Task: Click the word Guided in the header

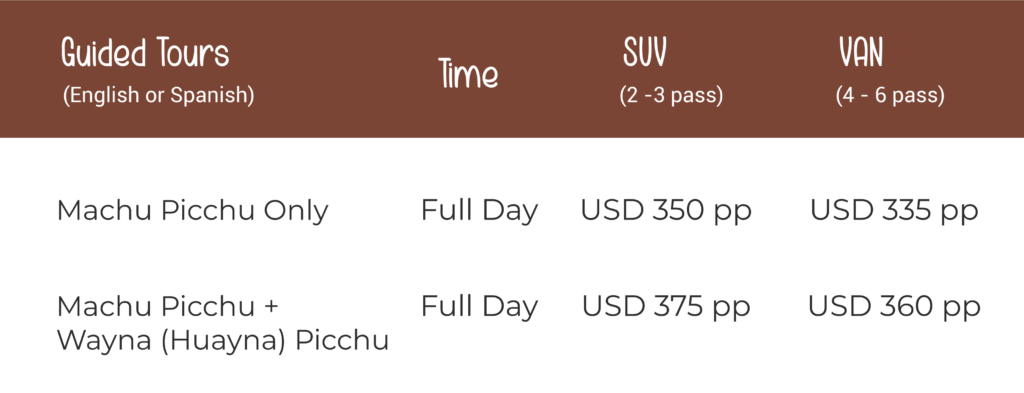Action: coord(104,52)
